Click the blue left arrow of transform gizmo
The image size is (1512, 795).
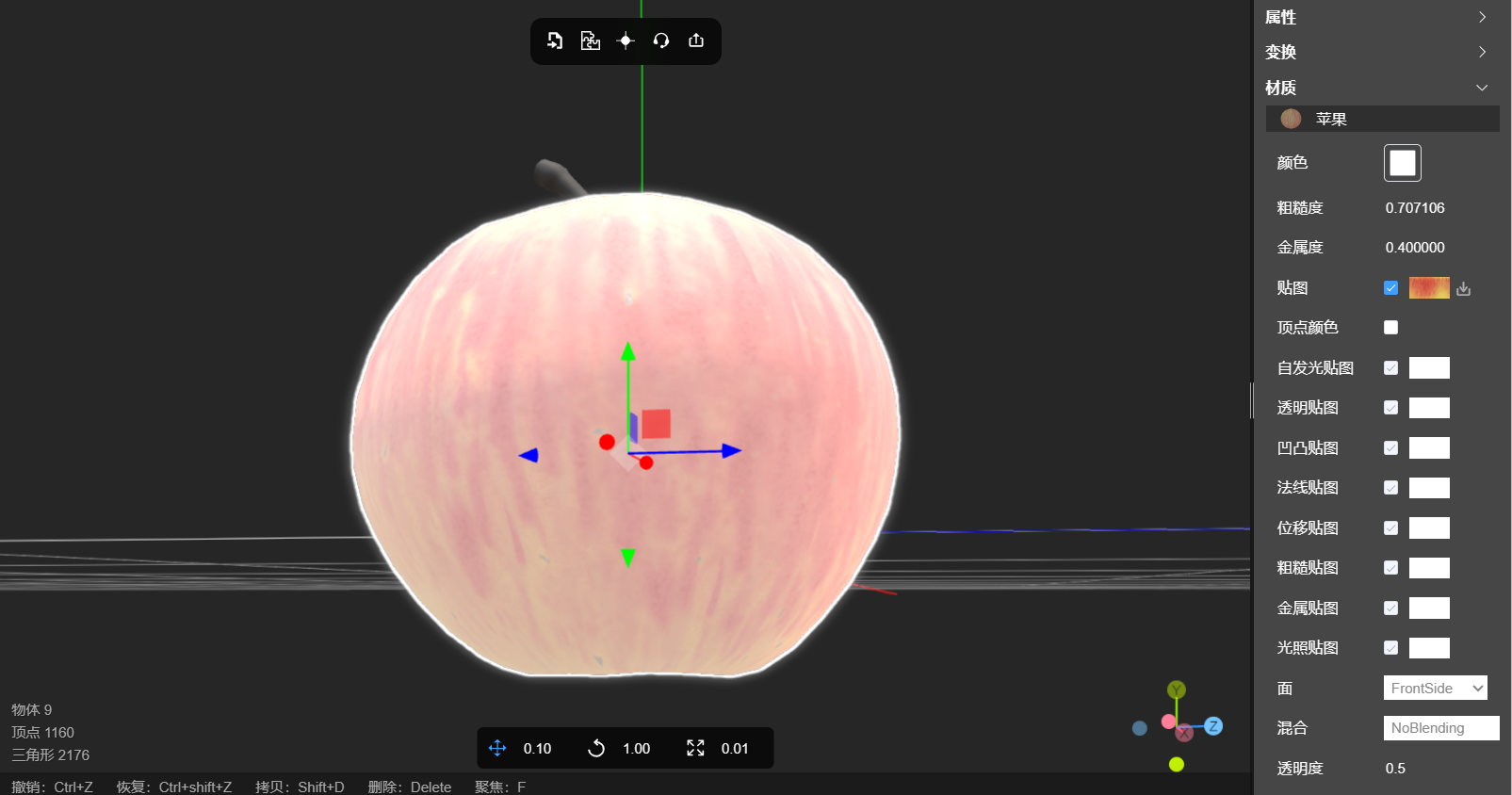[528, 455]
